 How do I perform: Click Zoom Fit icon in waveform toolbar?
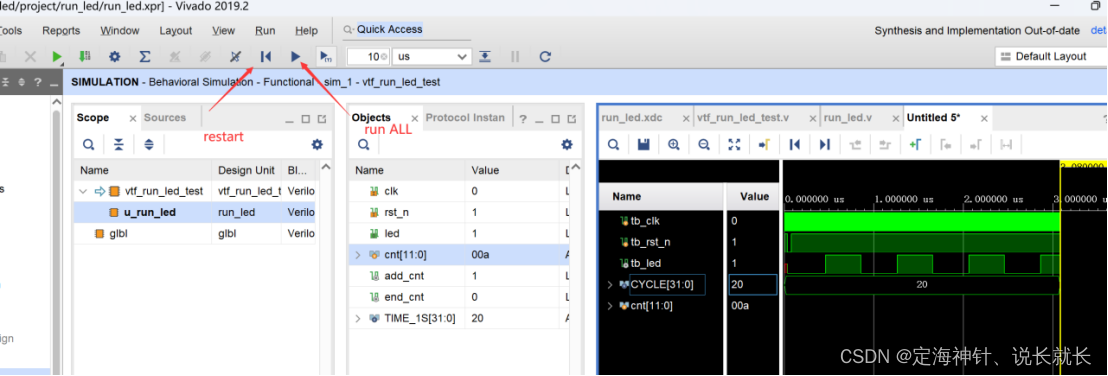pos(734,144)
